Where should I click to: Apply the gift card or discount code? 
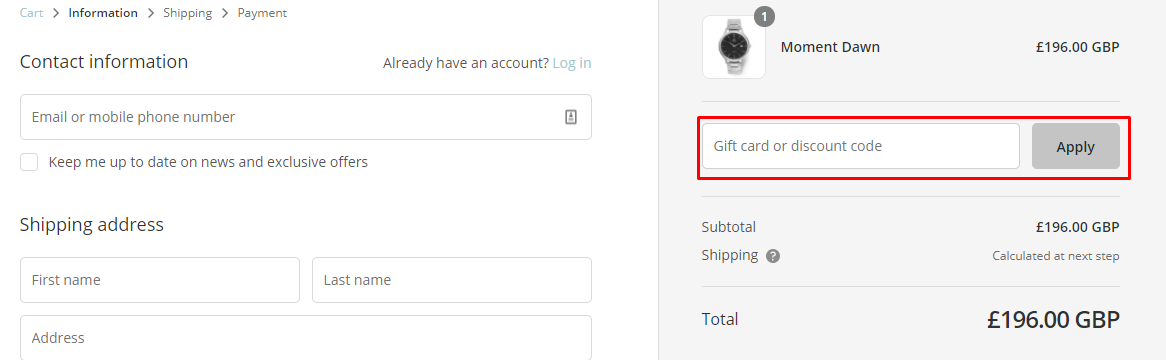1075,147
